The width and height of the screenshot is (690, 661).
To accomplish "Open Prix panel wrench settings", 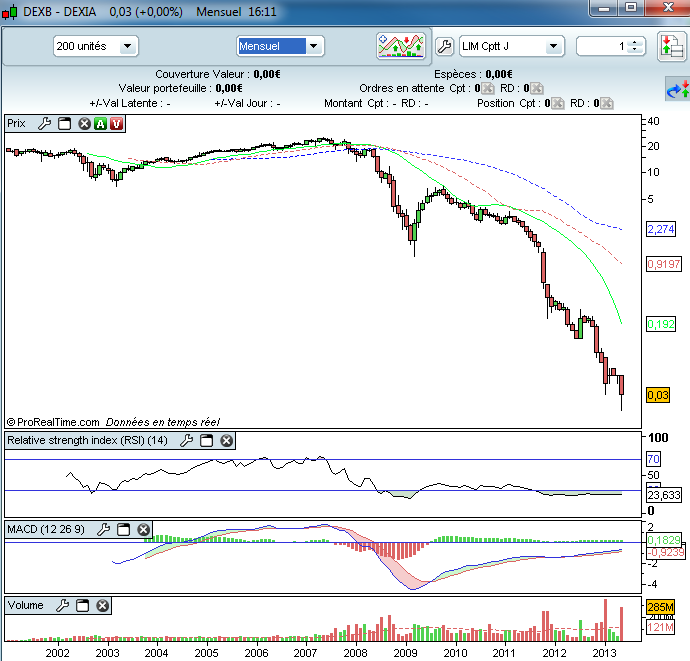I will (44, 124).
